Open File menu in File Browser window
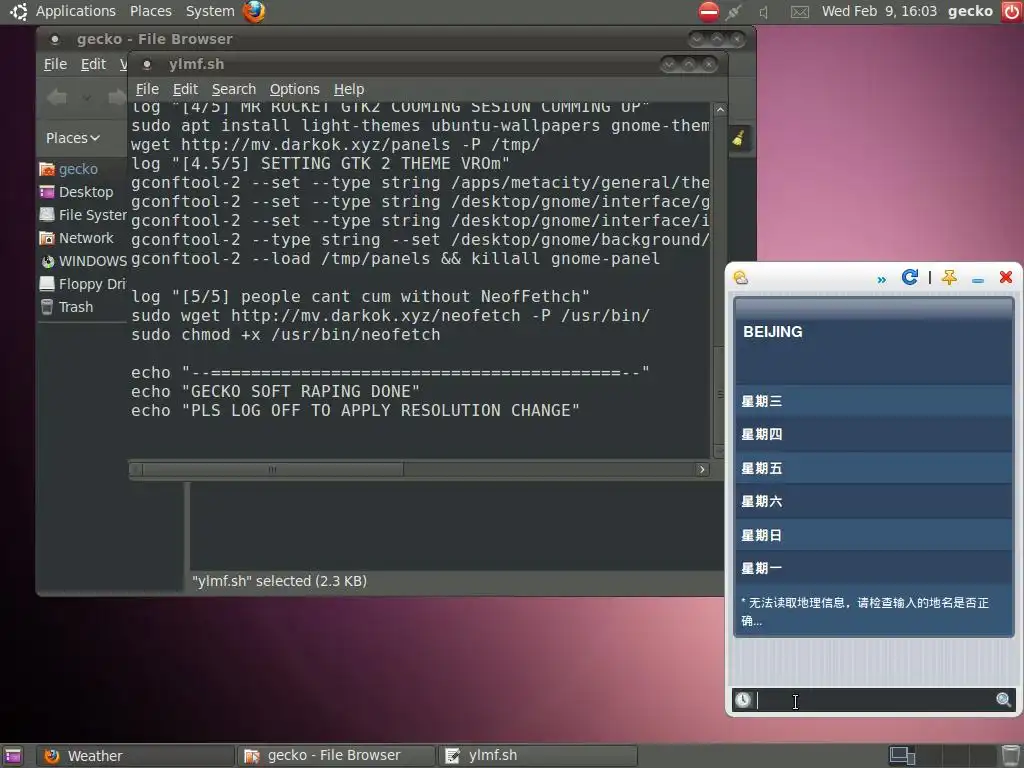 [55, 64]
